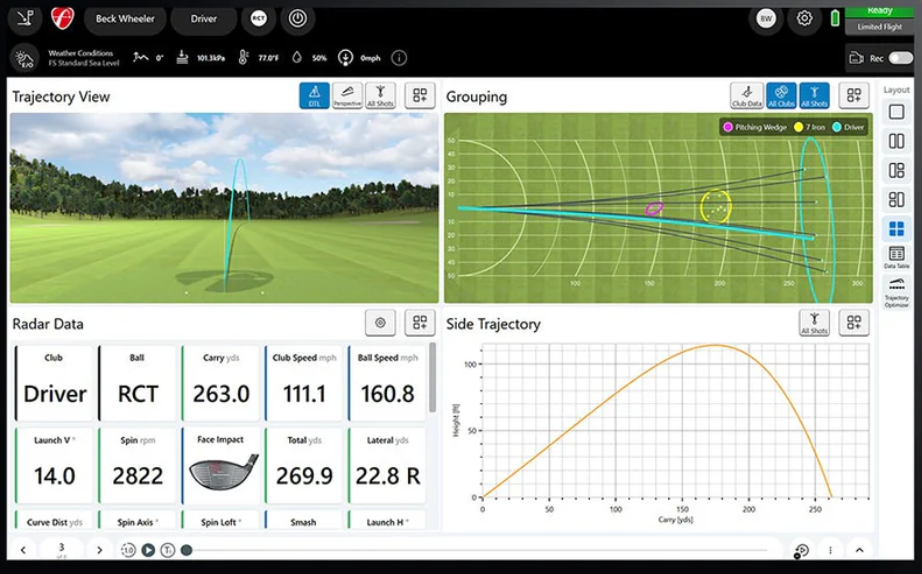The image size is (922, 574).
Task: Open widget picker in Grouping panel
Action: 854,95
